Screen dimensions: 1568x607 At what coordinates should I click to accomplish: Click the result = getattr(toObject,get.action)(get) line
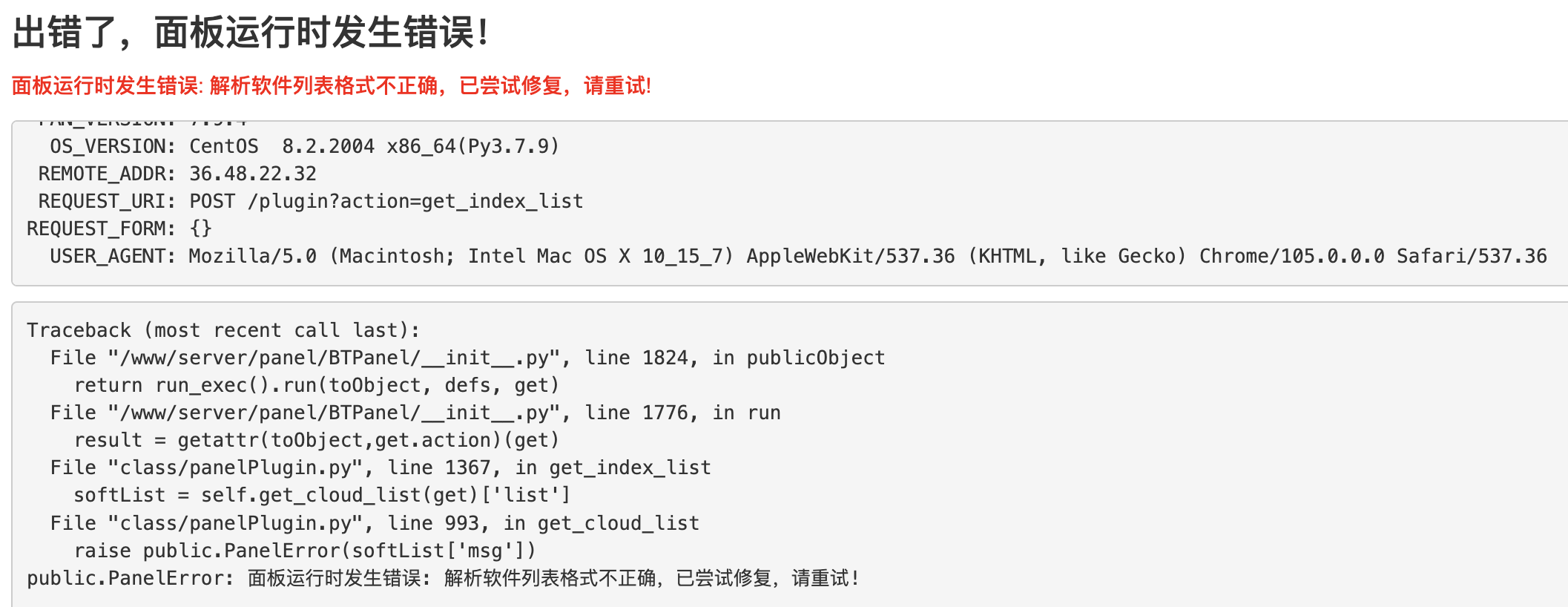click(316, 440)
